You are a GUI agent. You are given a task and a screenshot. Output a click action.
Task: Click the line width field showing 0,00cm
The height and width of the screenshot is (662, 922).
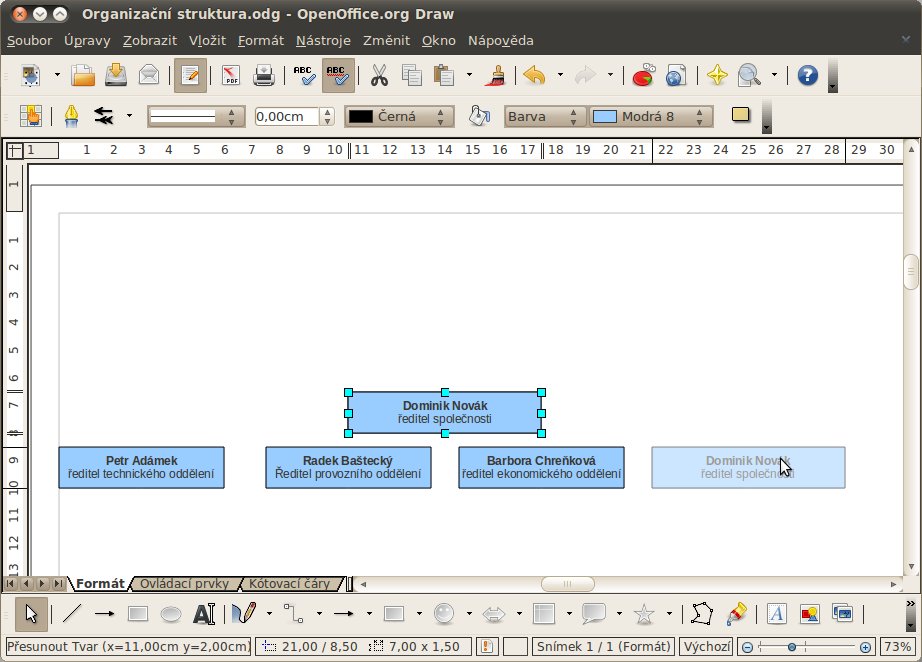[x=287, y=116]
